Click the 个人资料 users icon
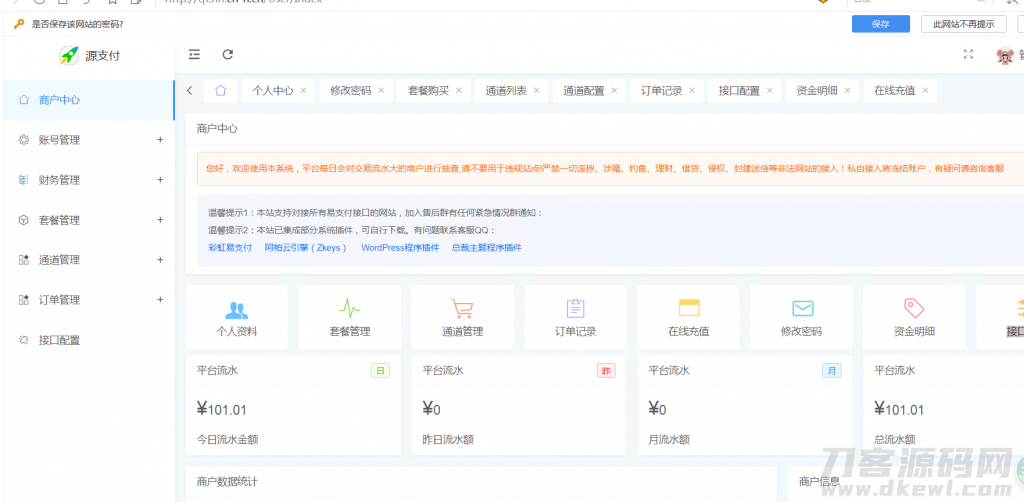The width and height of the screenshot is (1024, 502). [237, 309]
